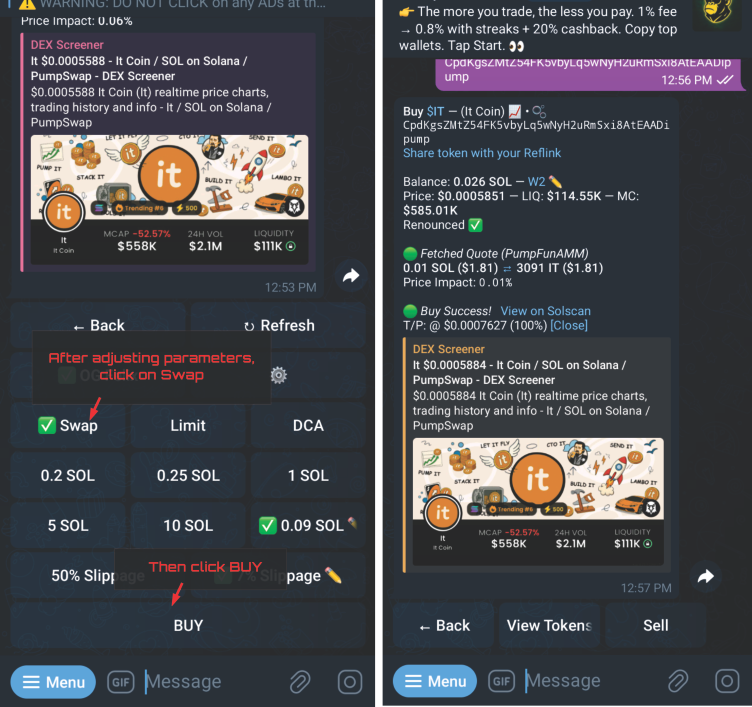Viewport: 752px width, 707px height.
Task: Open the attachment paperclip in the left chat
Action: (x=300, y=682)
